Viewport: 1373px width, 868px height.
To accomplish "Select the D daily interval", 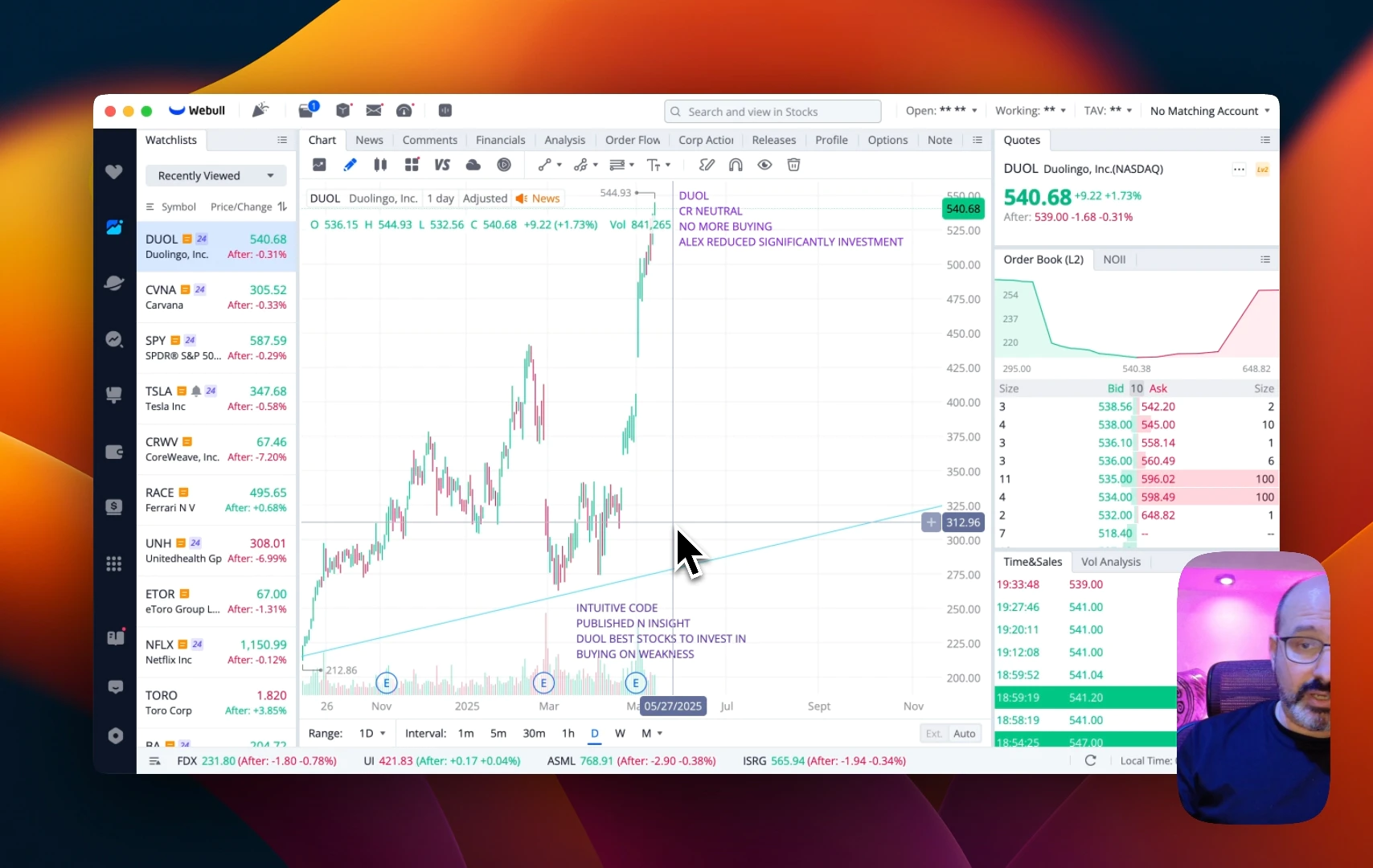I will pyautogui.click(x=595, y=733).
